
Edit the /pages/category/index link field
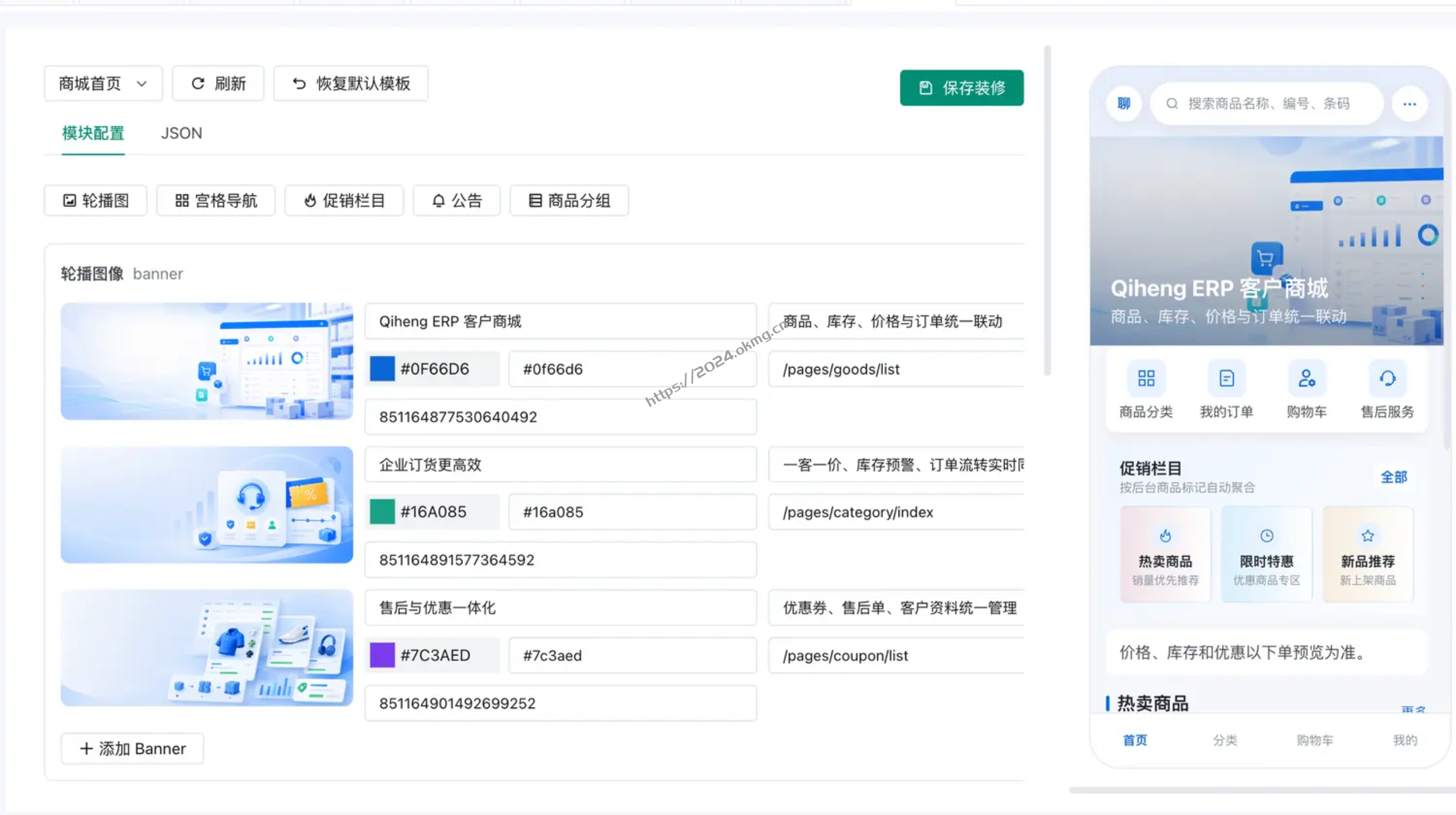(896, 512)
